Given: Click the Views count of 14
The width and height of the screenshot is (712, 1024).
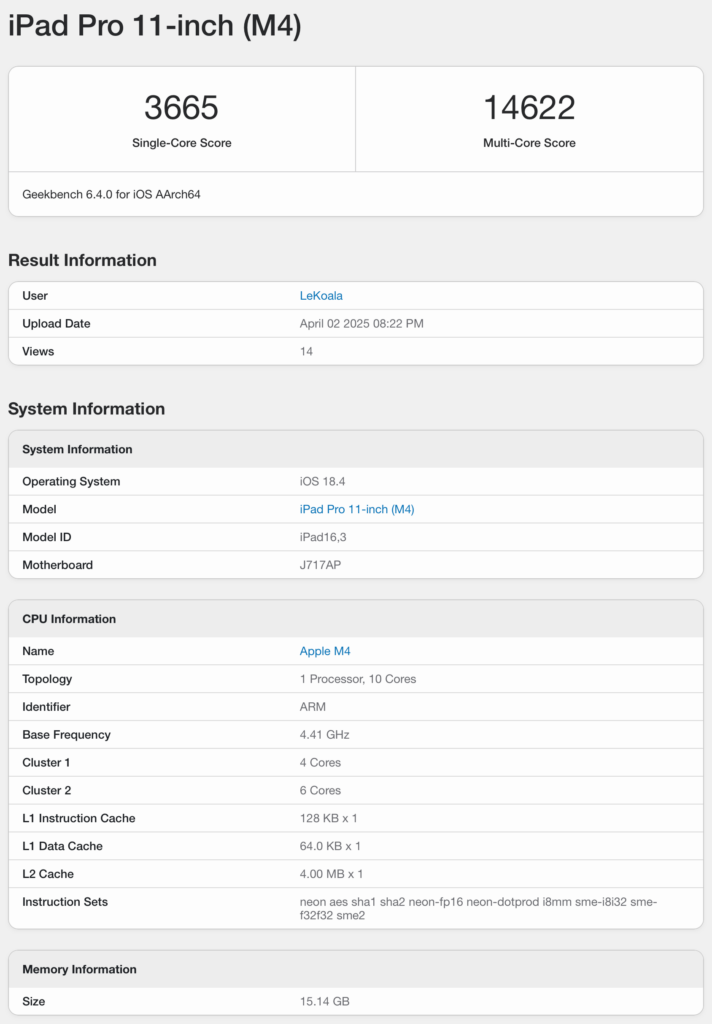Looking at the screenshot, I should click(306, 352).
